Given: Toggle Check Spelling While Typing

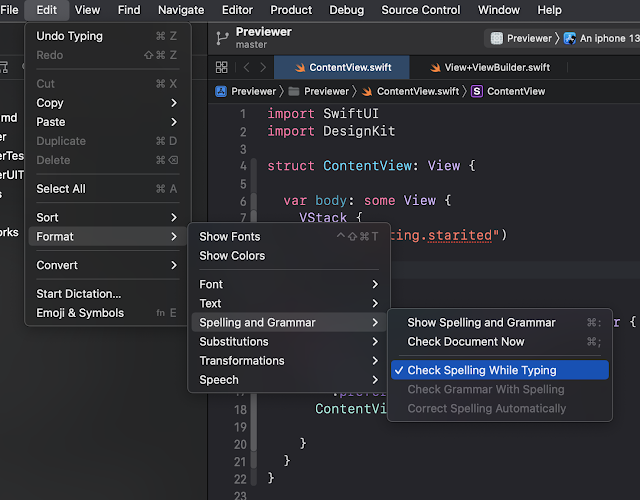Looking at the screenshot, I should coord(500,370).
